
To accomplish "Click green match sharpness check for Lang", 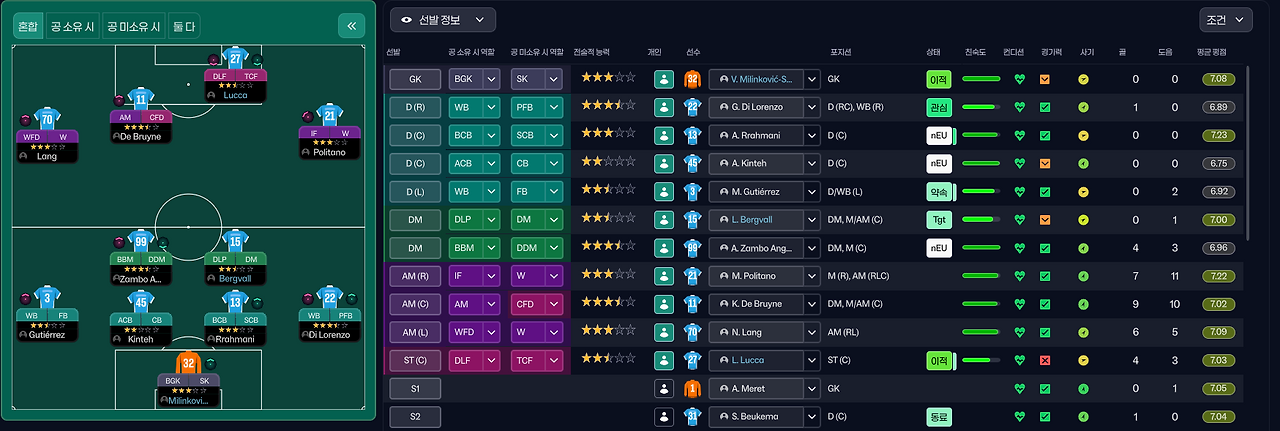I will point(1045,331).
